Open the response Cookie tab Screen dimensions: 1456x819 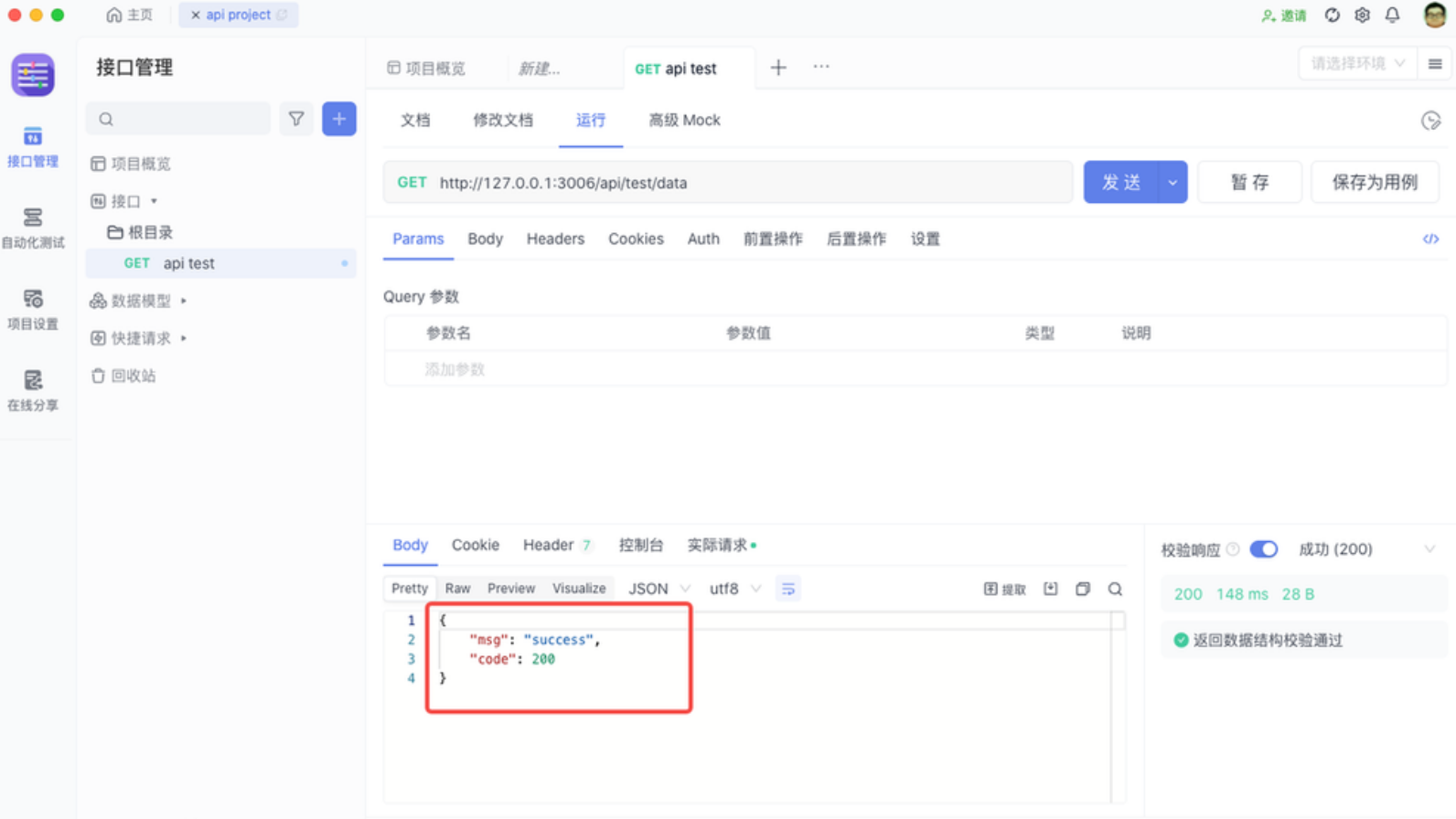[476, 546]
